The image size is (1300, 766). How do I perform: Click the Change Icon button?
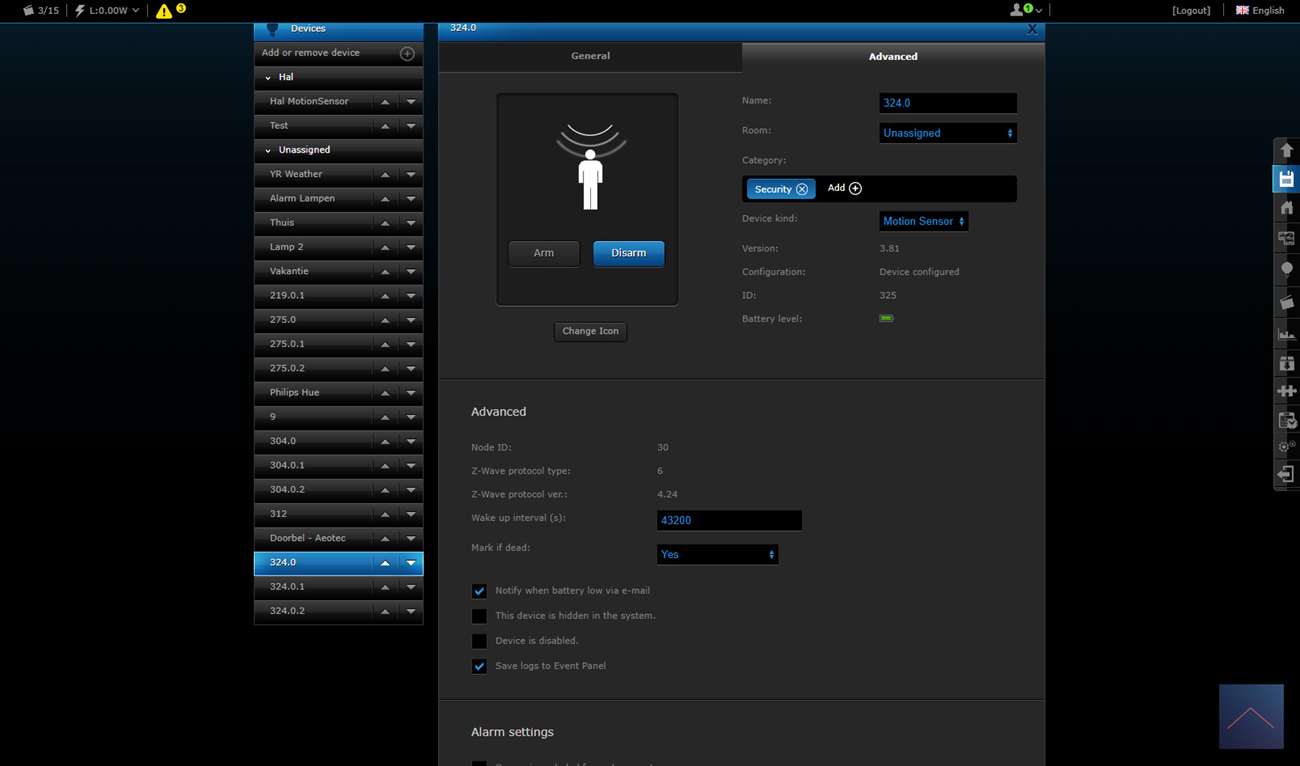pos(590,331)
